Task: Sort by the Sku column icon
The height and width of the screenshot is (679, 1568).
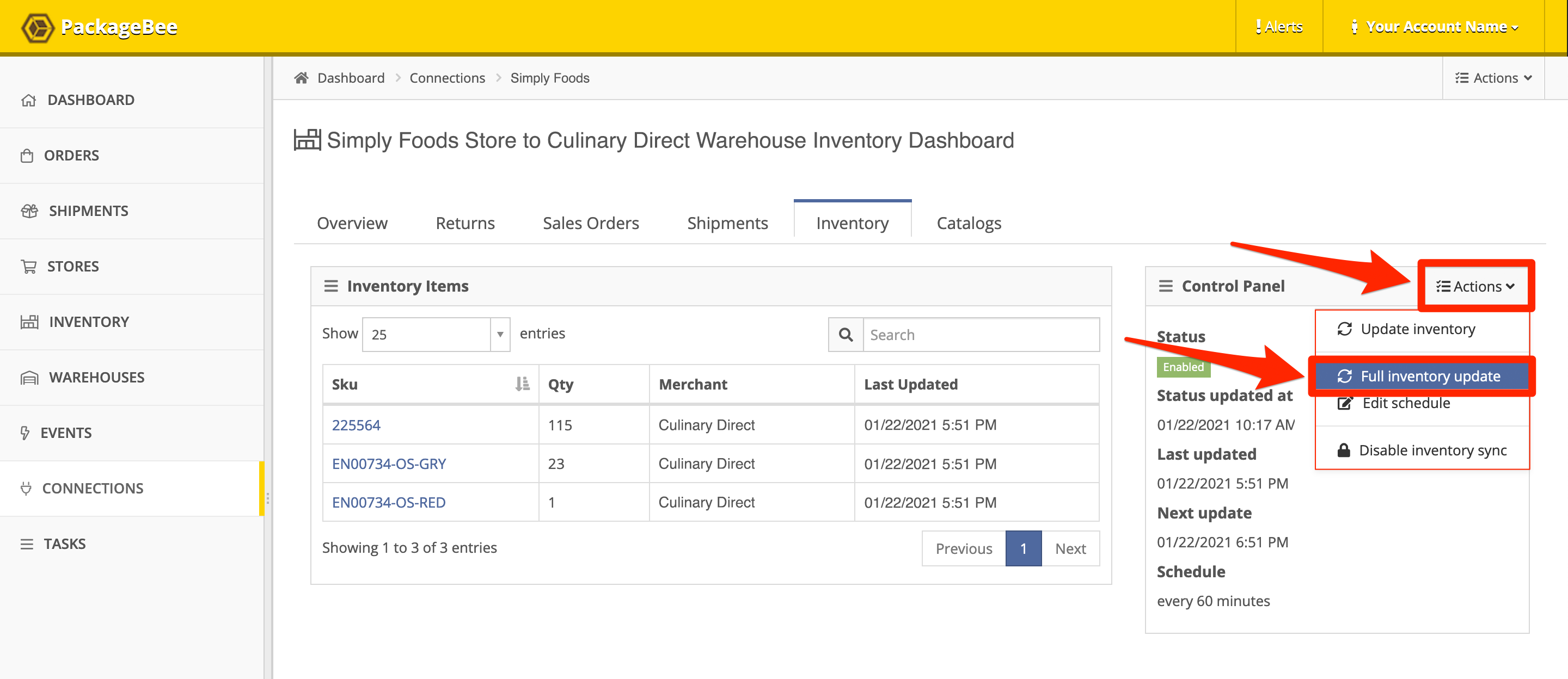Action: [x=522, y=384]
